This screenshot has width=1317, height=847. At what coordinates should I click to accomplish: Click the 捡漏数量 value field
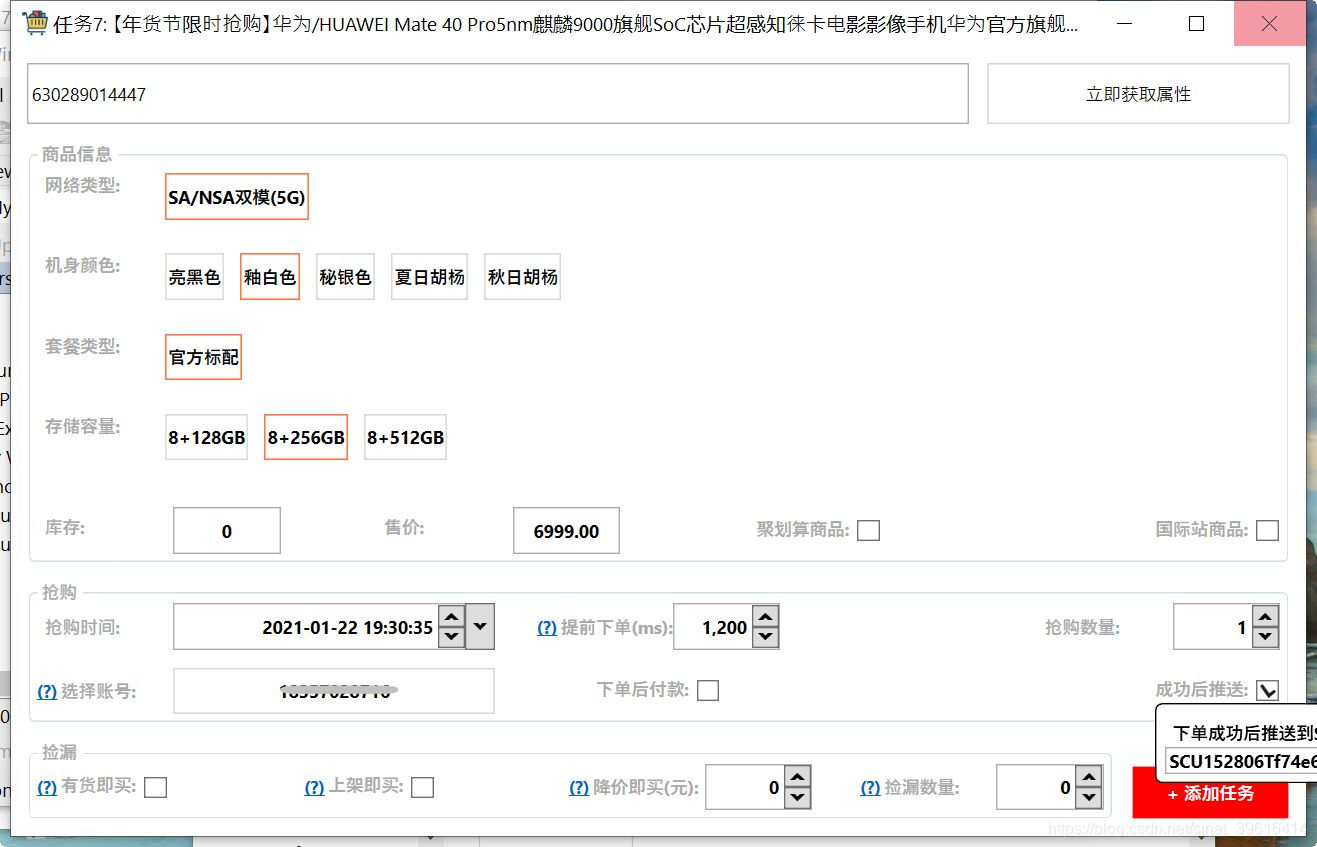[x=1036, y=787]
